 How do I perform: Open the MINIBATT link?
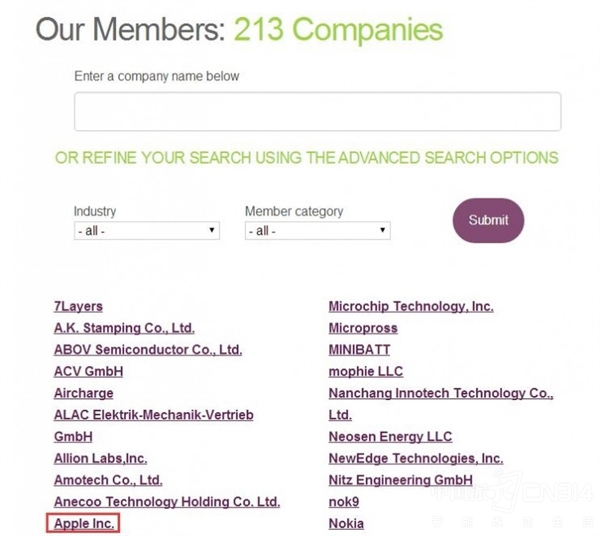pyautogui.click(x=359, y=350)
